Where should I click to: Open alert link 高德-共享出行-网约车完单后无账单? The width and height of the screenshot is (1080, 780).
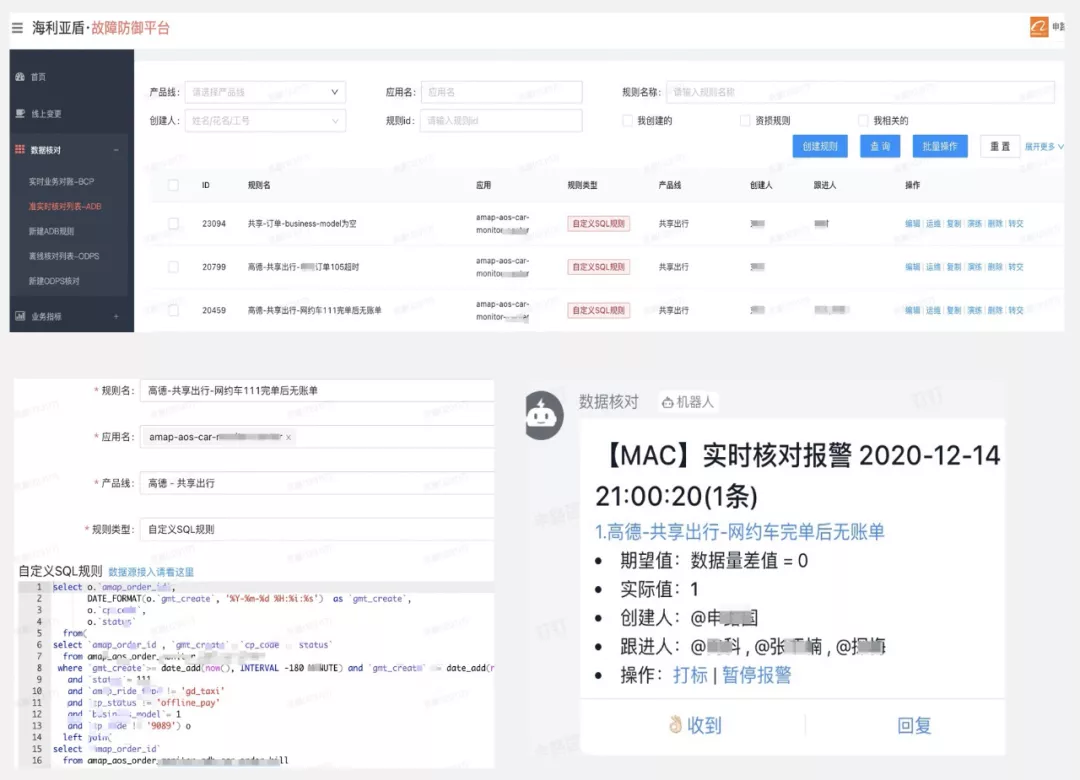(x=739, y=531)
